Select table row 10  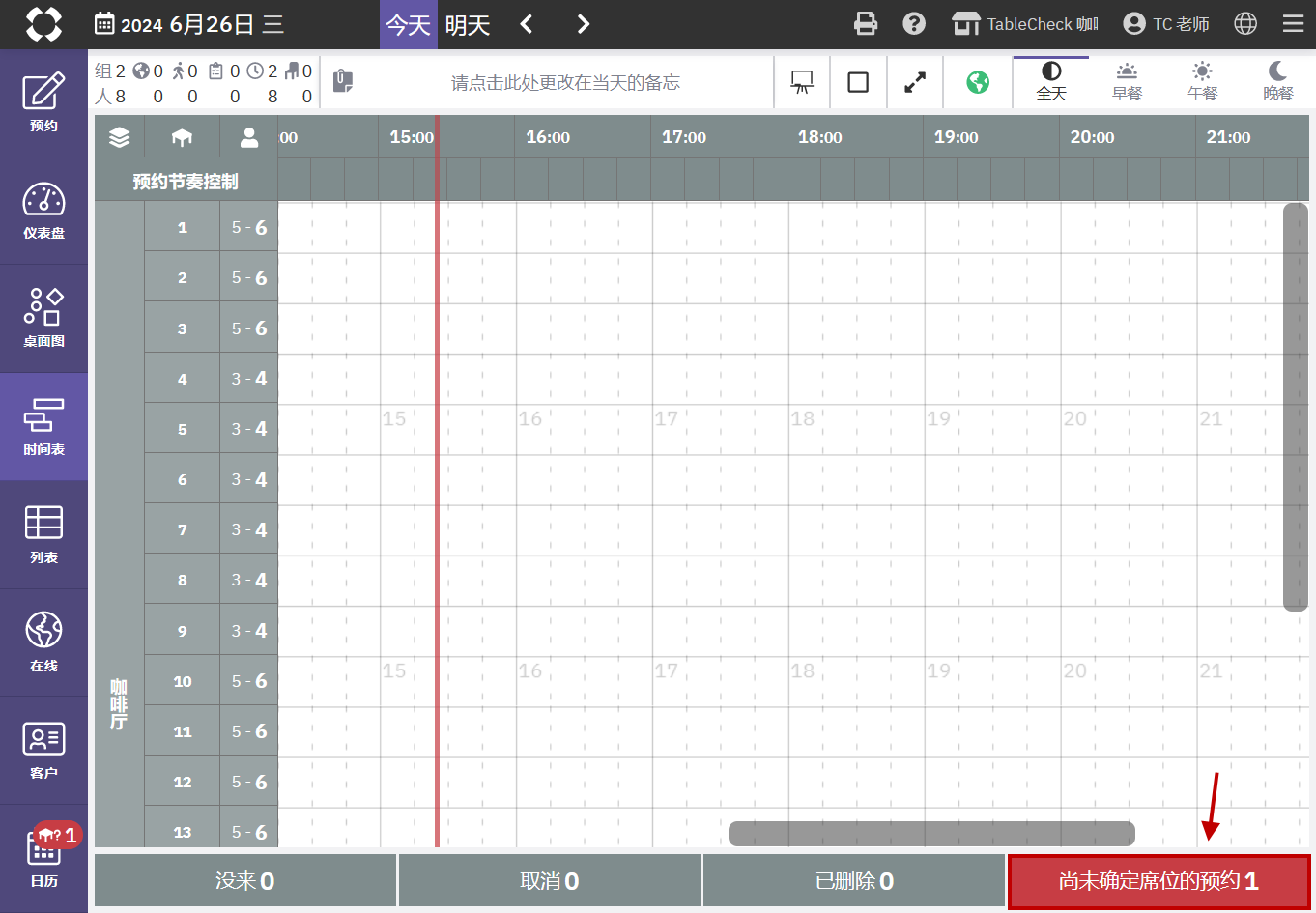click(x=183, y=681)
